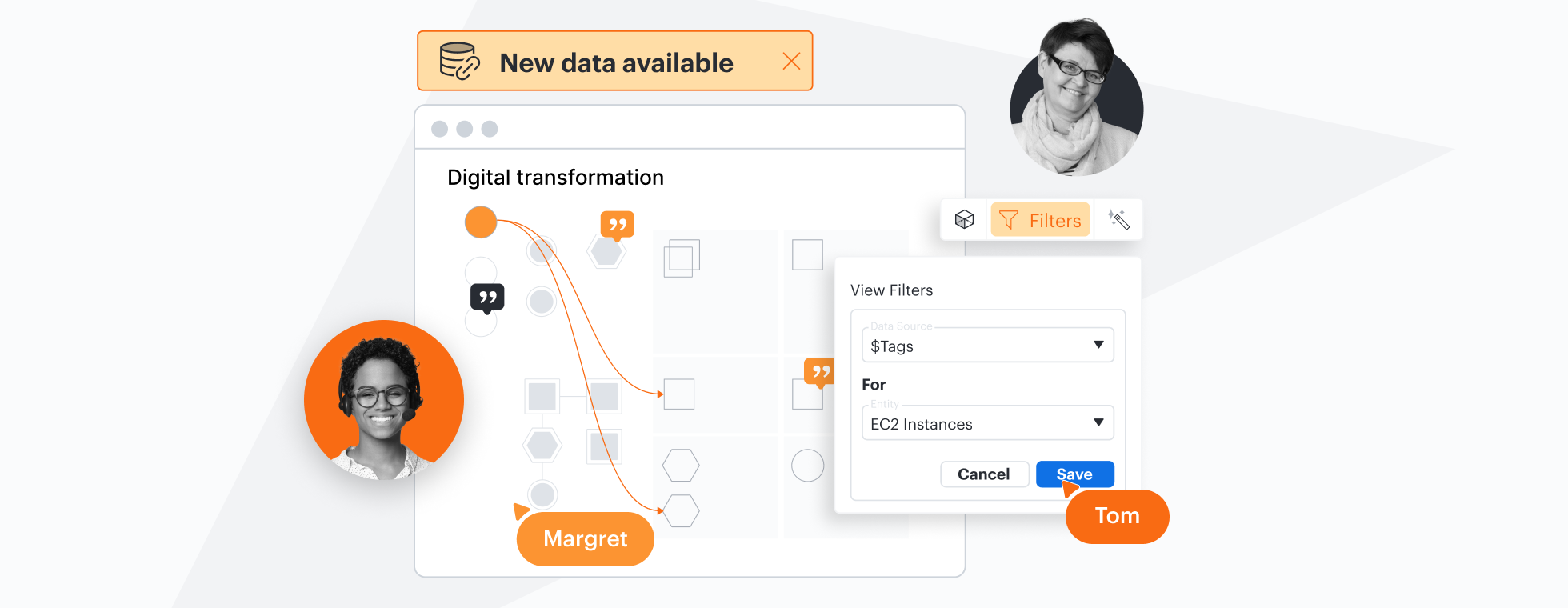Click Cancel in View Filters

pyautogui.click(x=984, y=474)
